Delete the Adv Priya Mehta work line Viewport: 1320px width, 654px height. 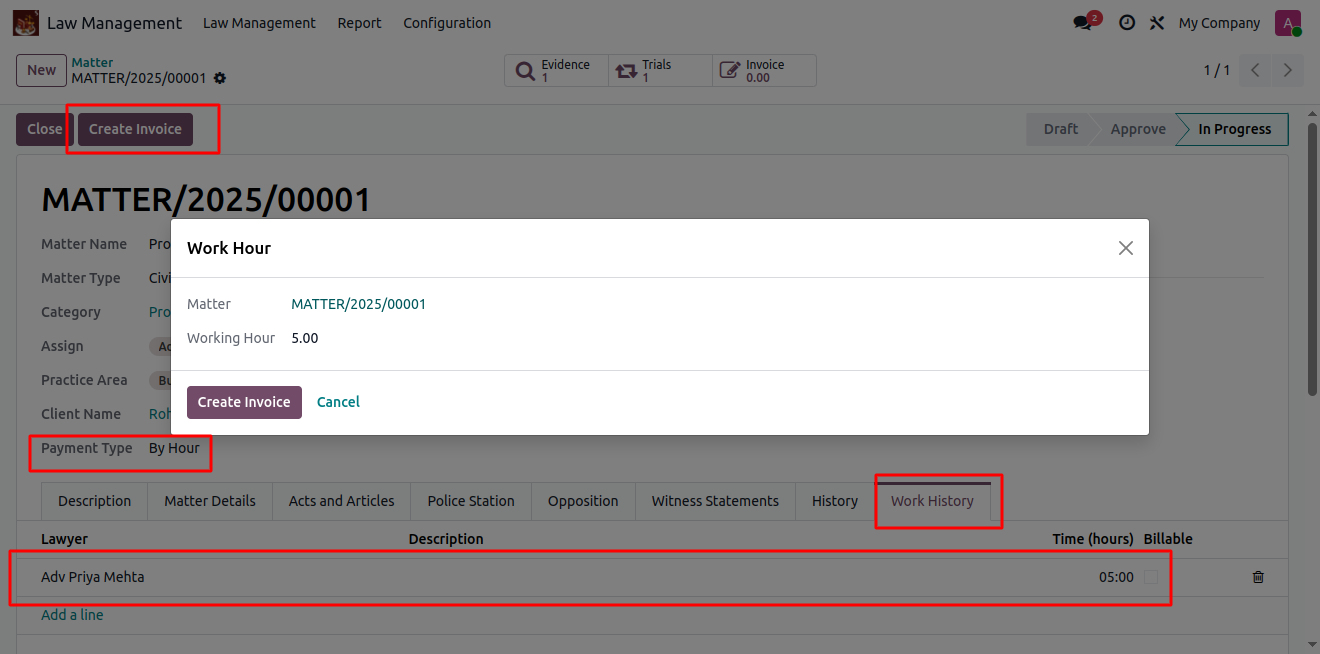[x=1258, y=577]
